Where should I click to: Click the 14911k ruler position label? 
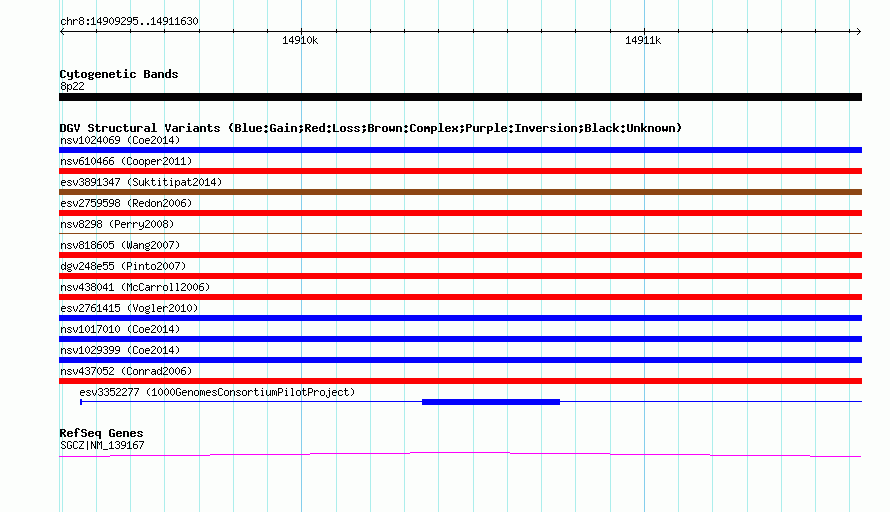643,40
